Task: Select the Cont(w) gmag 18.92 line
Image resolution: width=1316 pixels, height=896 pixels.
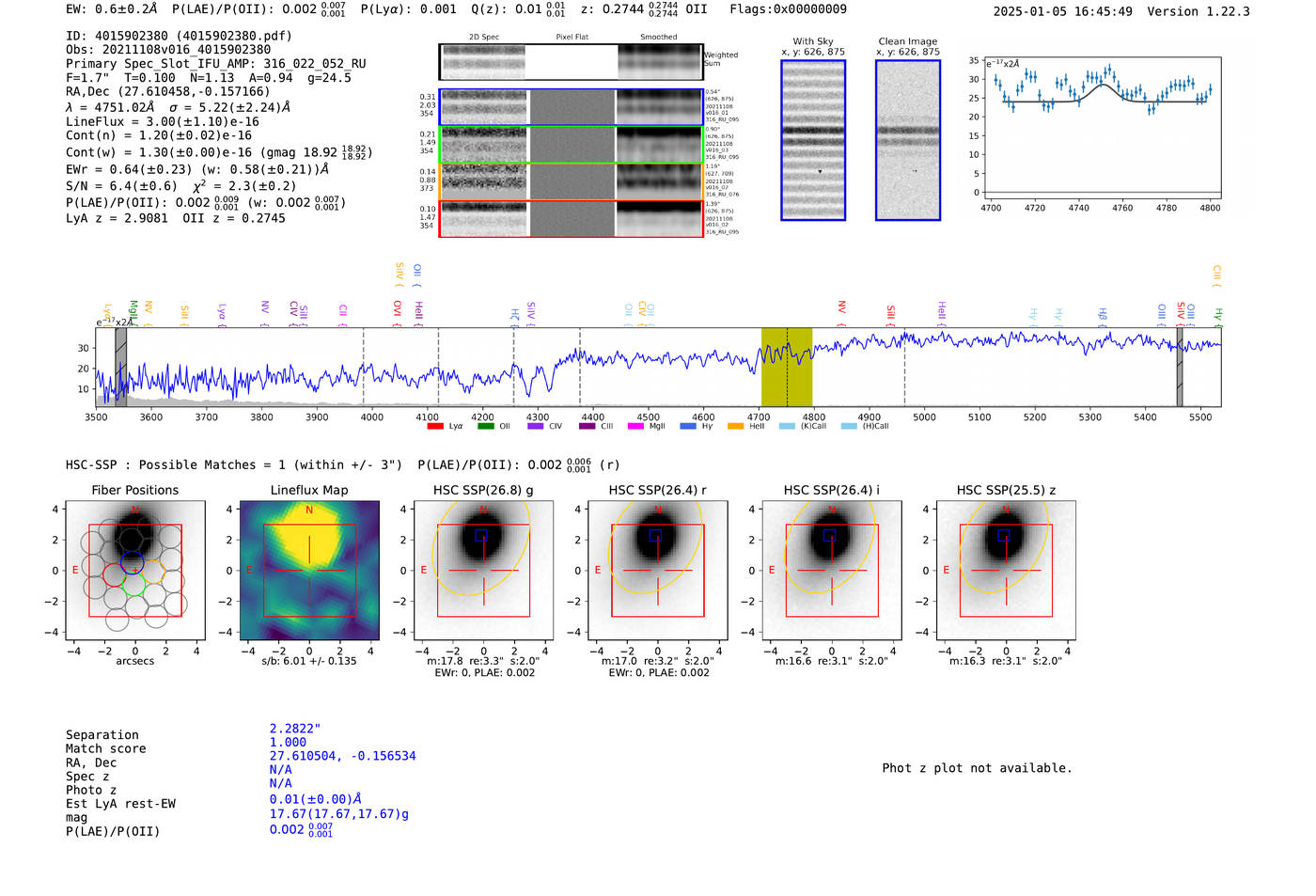Action: pos(219,152)
